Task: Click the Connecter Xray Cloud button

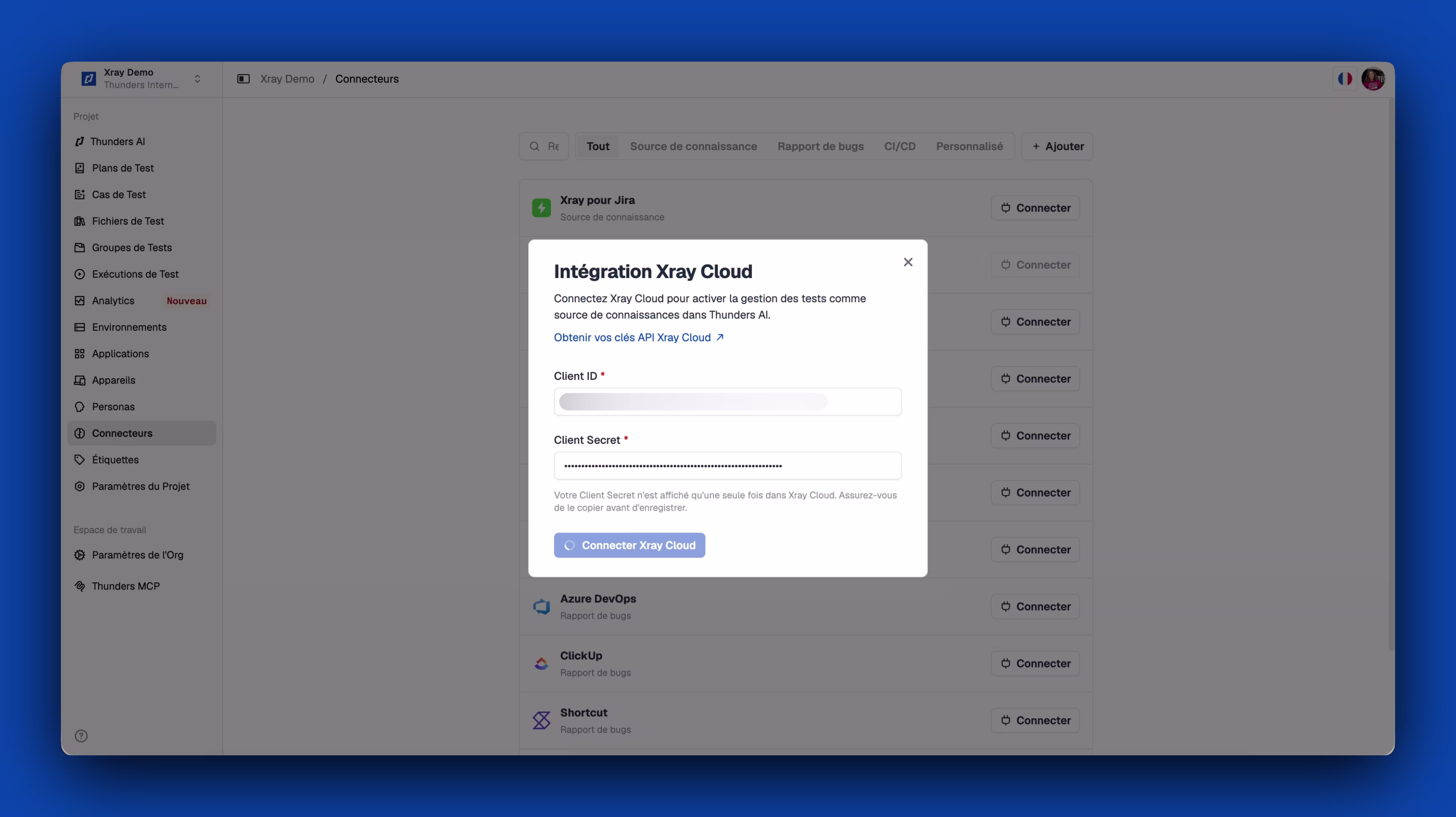Action: 629,545
